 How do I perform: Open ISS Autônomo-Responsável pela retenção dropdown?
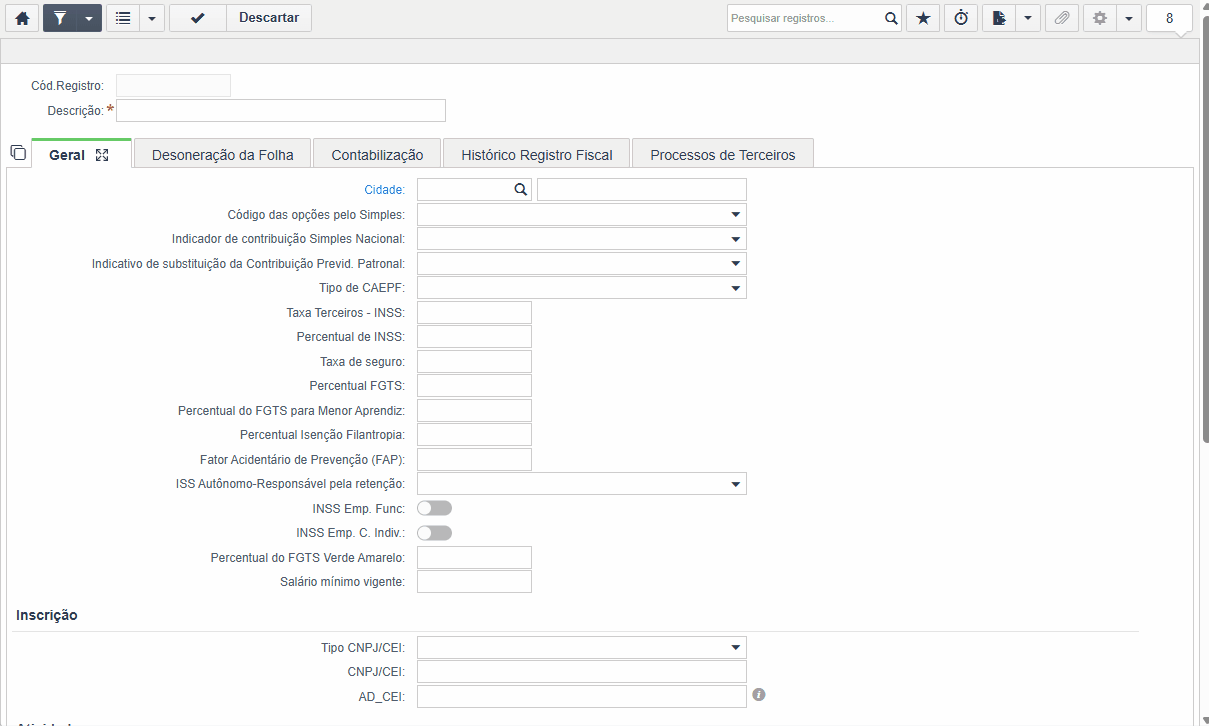click(582, 484)
